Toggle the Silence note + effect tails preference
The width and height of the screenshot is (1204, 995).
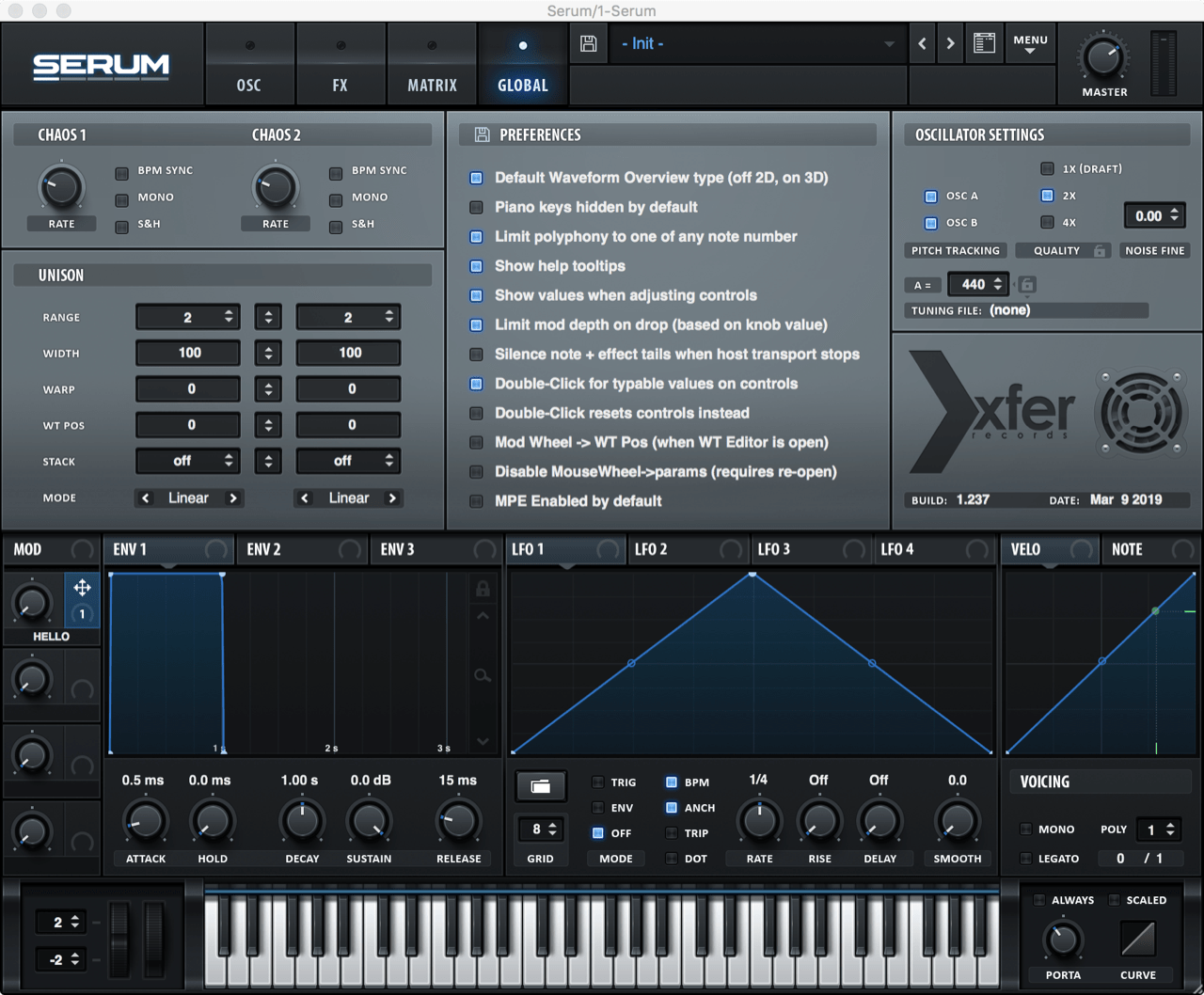click(476, 355)
